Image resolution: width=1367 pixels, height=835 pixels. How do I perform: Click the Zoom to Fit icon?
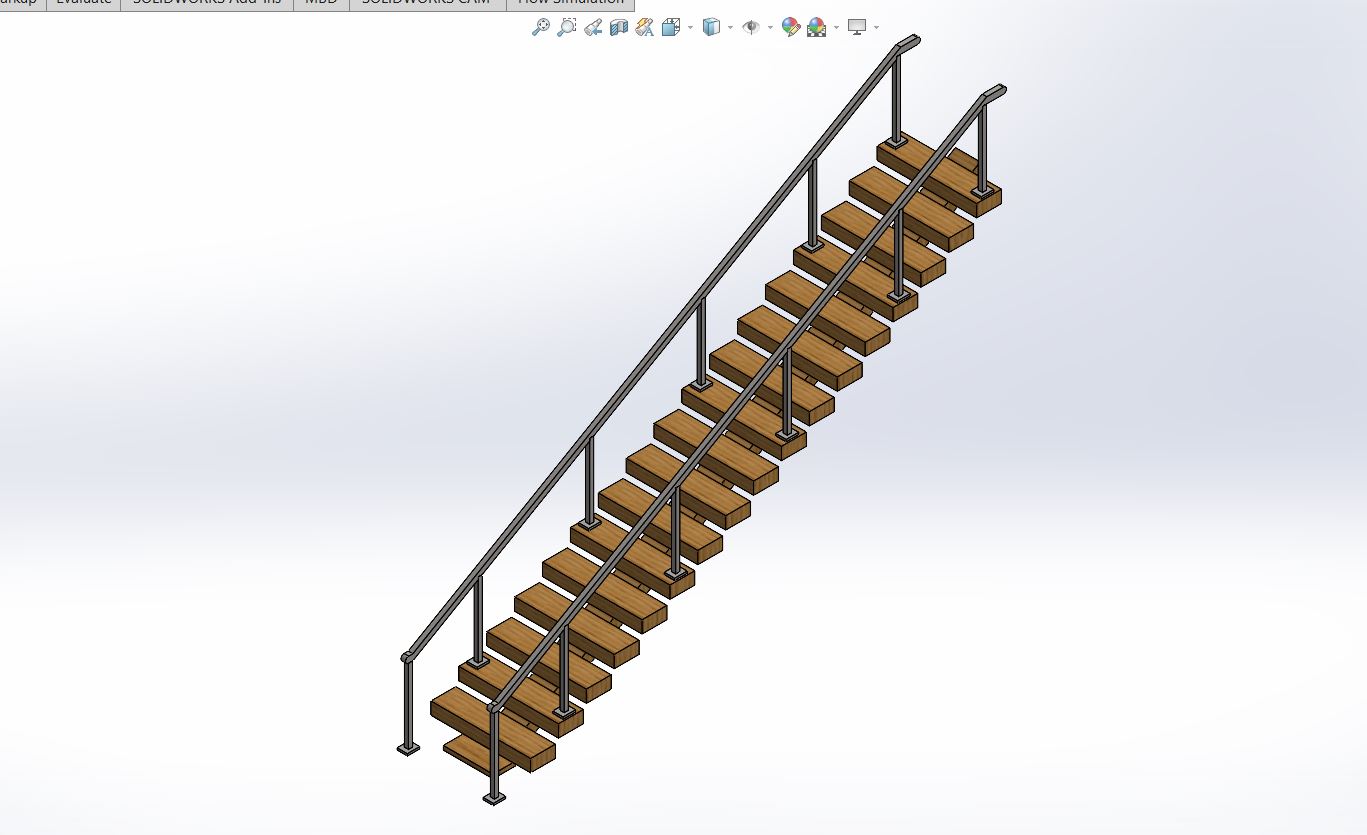click(540, 28)
